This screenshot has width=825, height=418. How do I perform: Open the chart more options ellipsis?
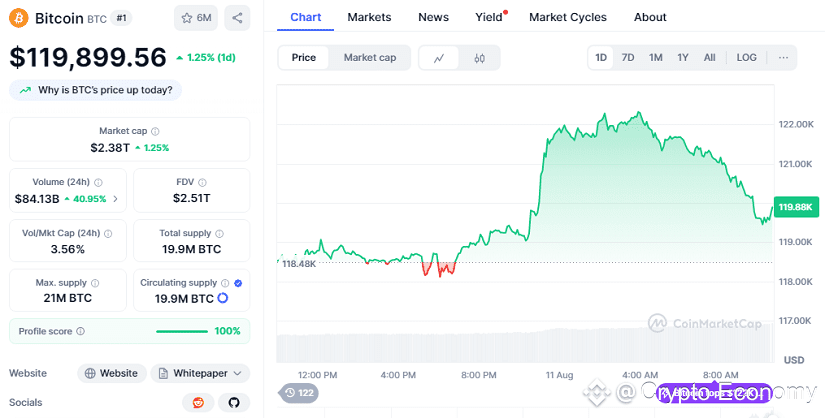(783, 57)
